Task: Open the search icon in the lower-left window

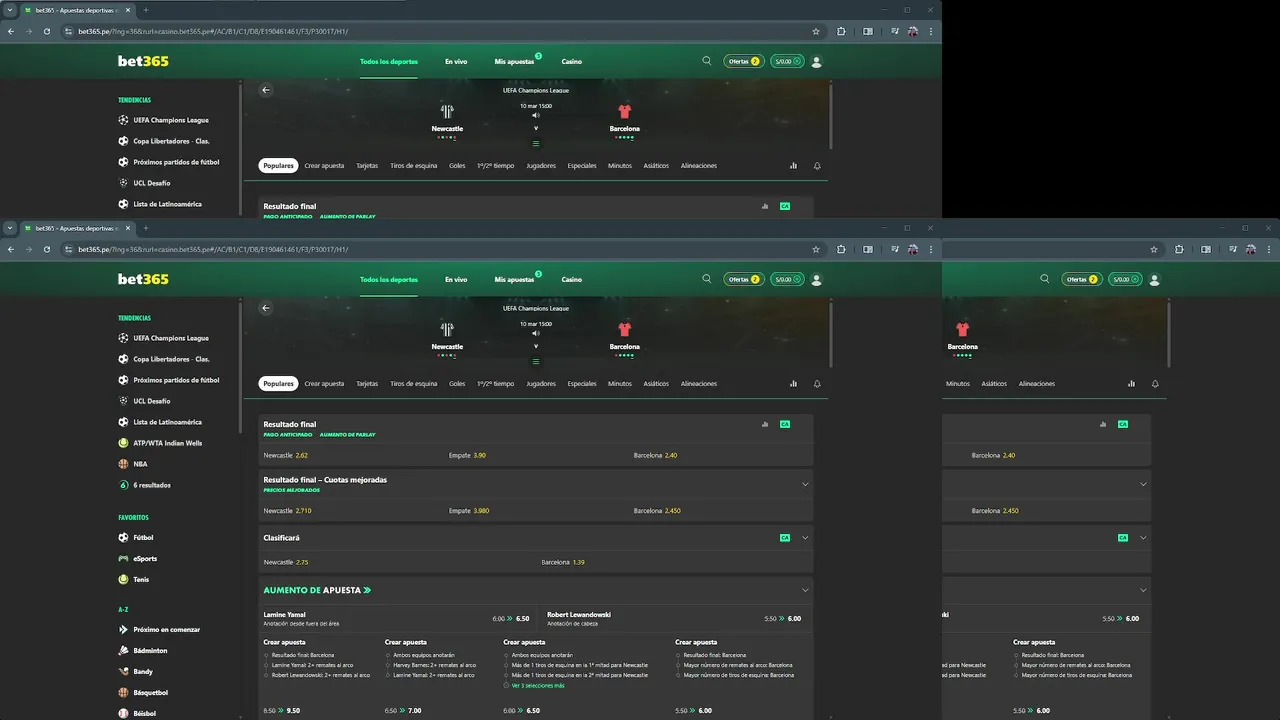Action: point(707,279)
